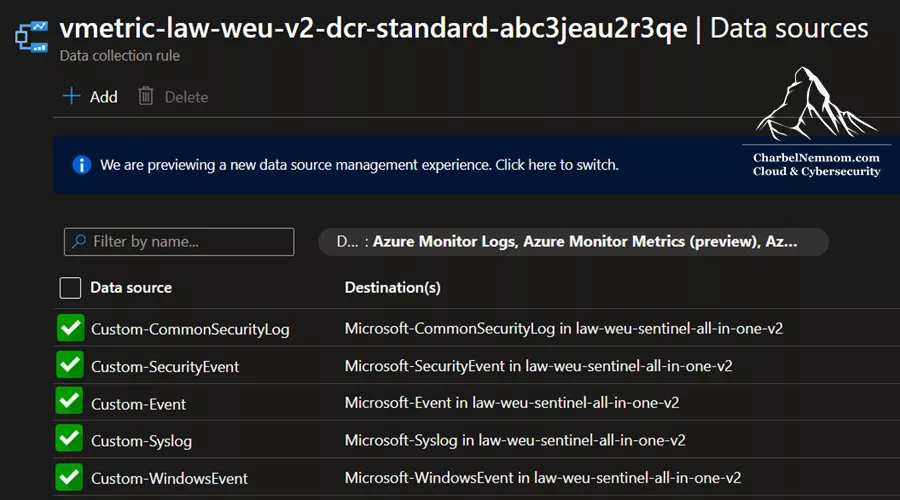900x500 pixels.
Task: Uncheck the Custom-WindowsEvent row checkbox
Action: pyautogui.click(x=69, y=476)
